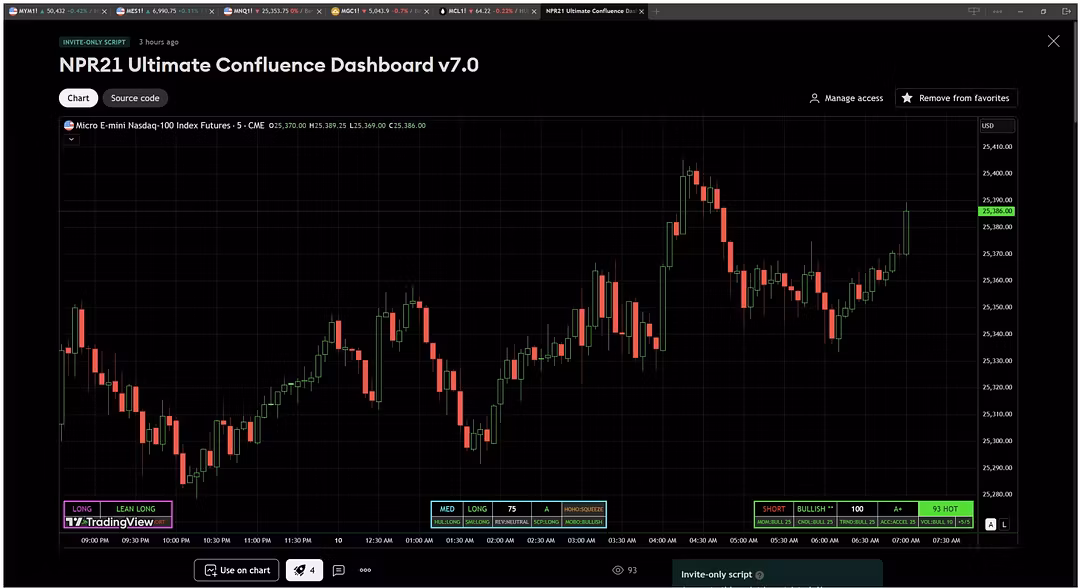Toggle auto scale 'A' button
The height and width of the screenshot is (588, 1080).
(991, 524)
